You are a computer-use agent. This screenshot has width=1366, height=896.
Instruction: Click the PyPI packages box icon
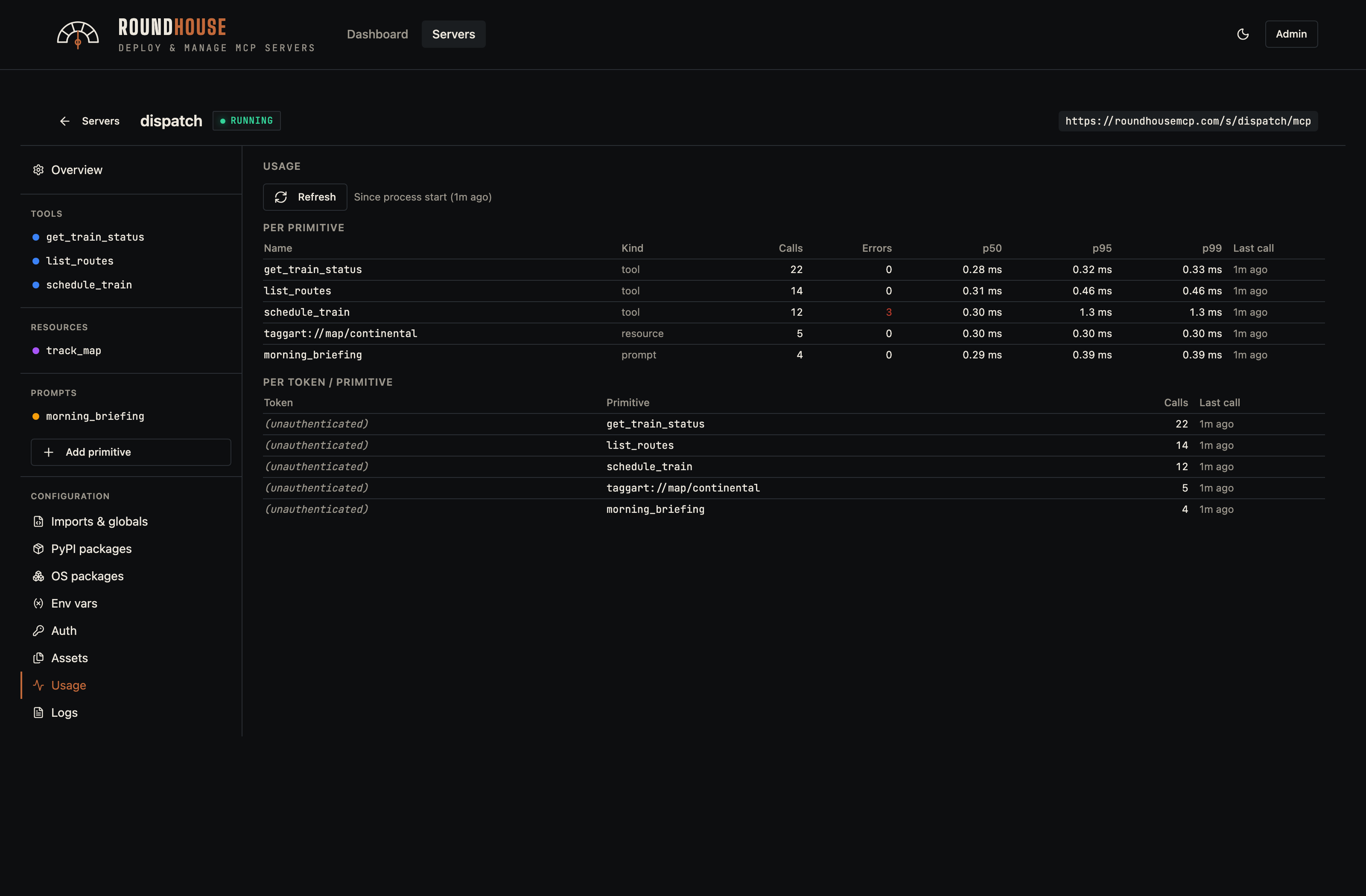38,549
